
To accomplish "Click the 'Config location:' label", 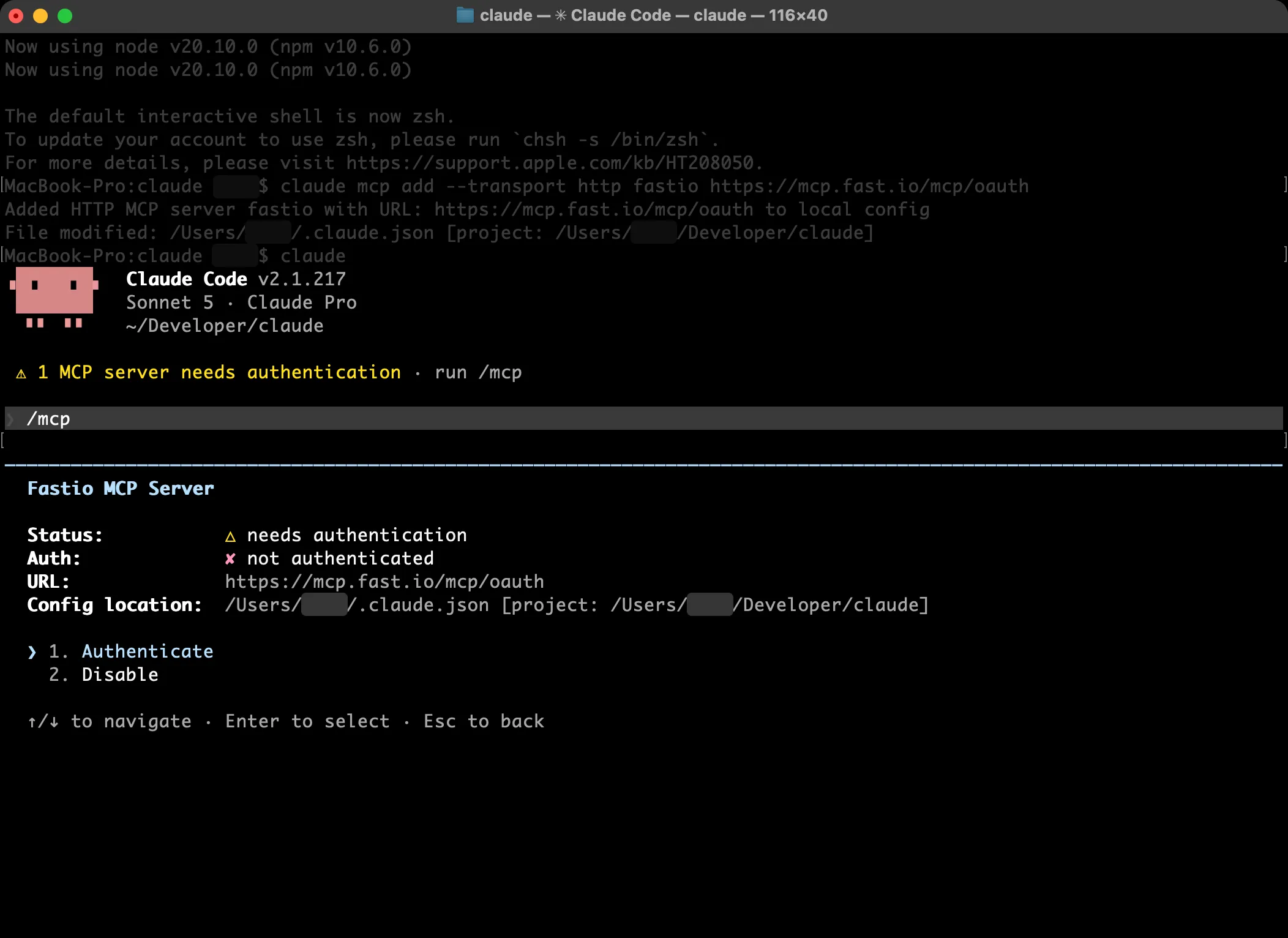I will click(114, 605).
